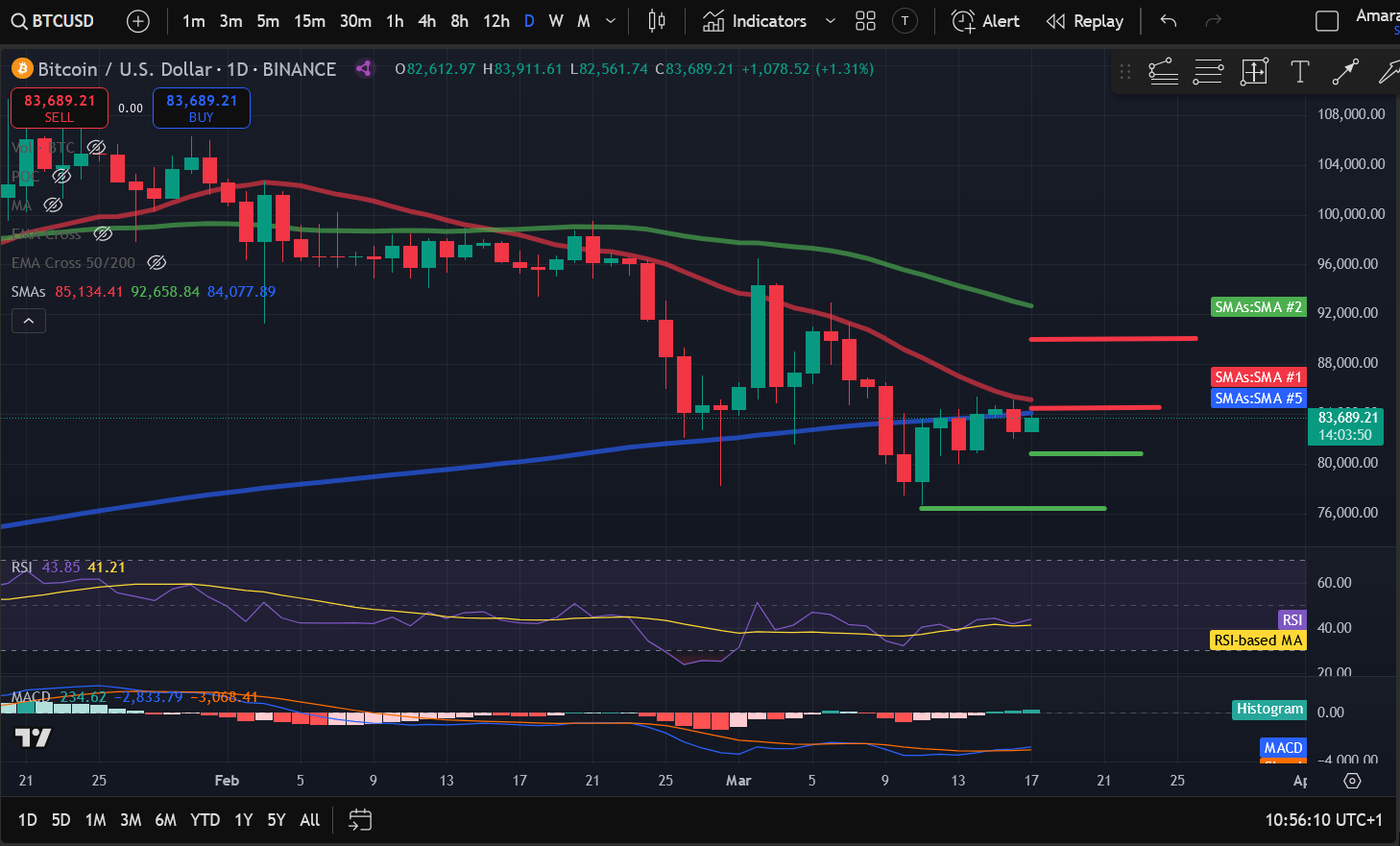
Task: Collapse the indicator legend with the chevron
Action: point(29,321)
